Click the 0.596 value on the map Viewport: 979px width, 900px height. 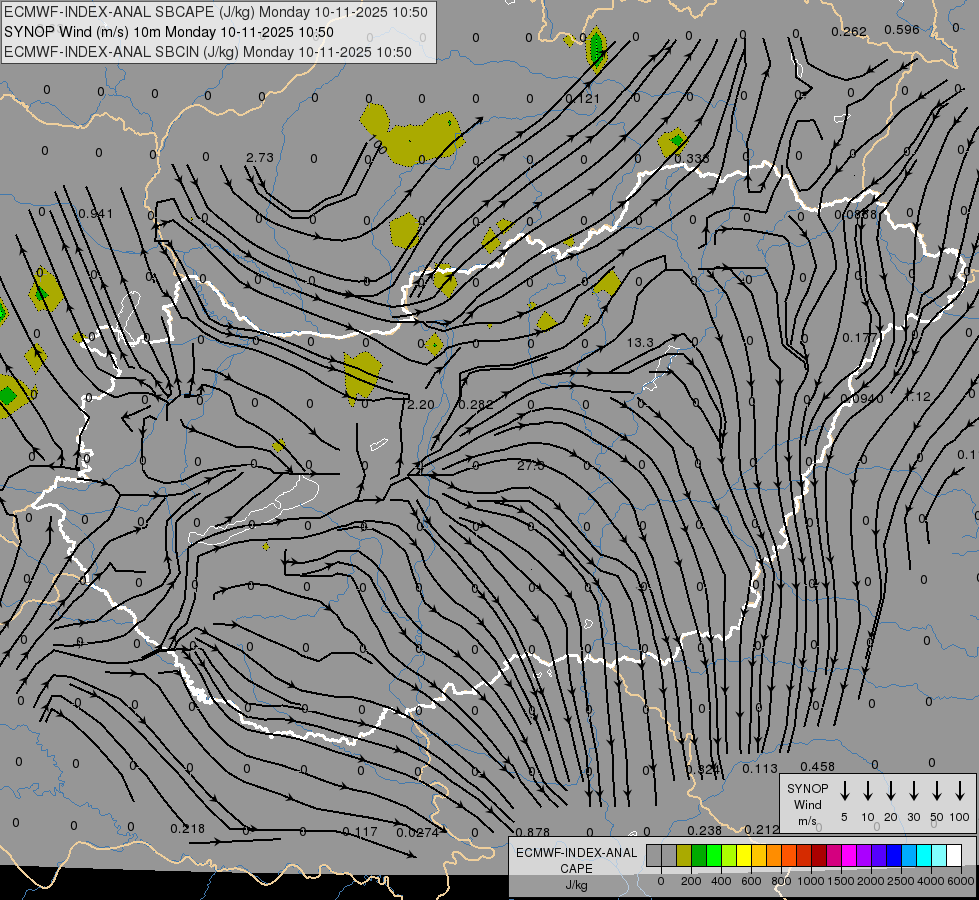click(x=902, y=29)
